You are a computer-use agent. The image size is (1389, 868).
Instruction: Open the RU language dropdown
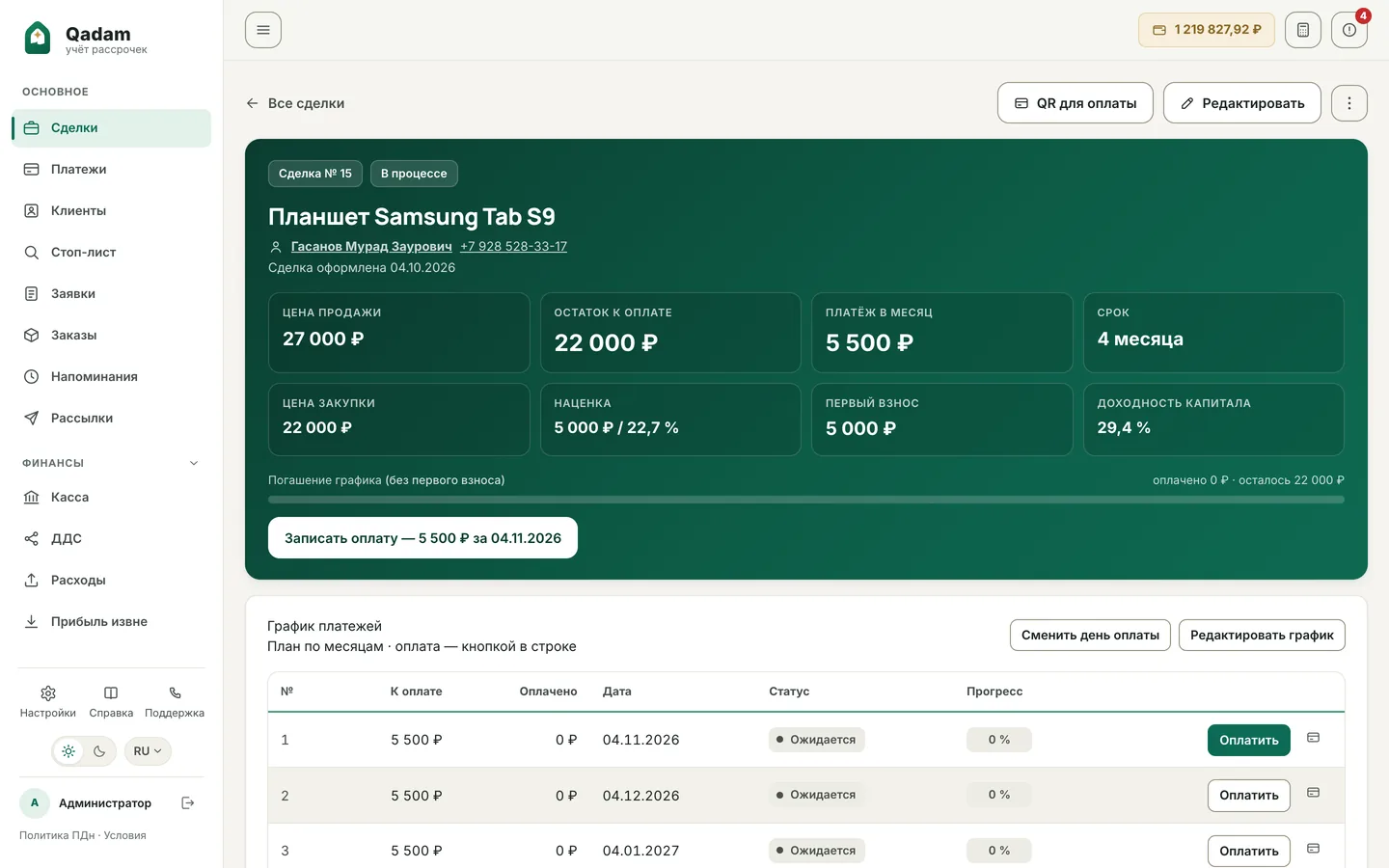[x=148, y=751]
